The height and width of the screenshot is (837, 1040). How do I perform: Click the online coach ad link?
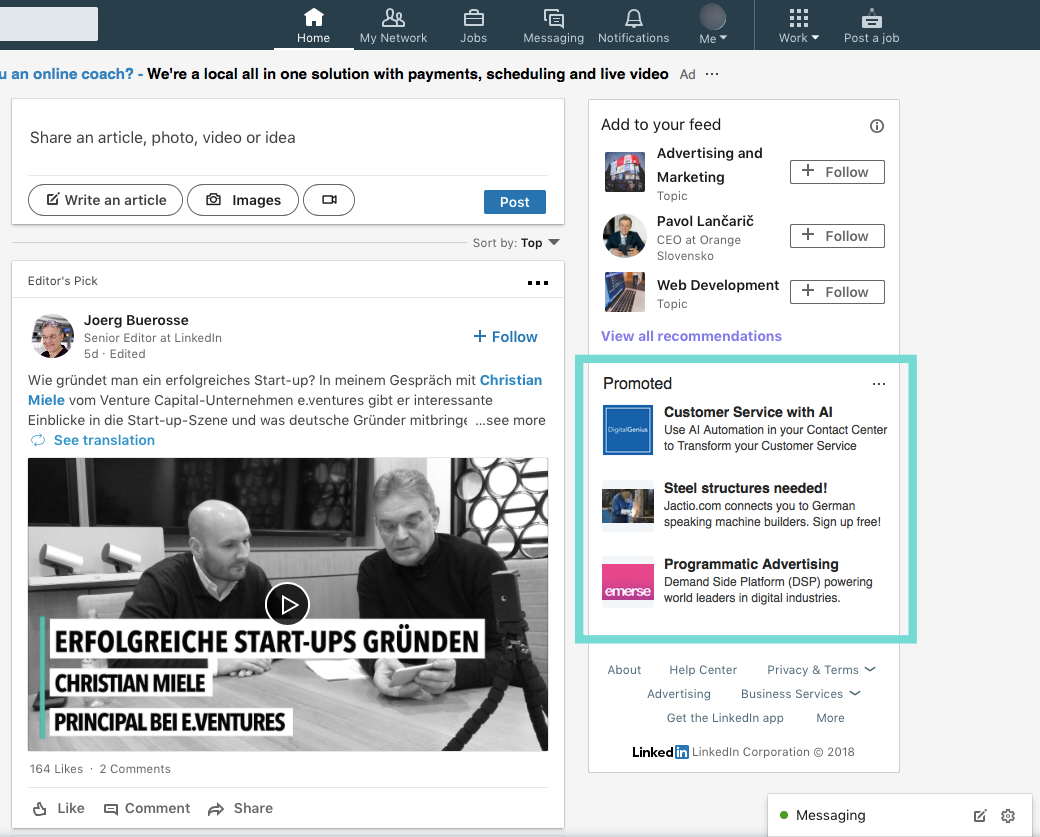[66, 74]
